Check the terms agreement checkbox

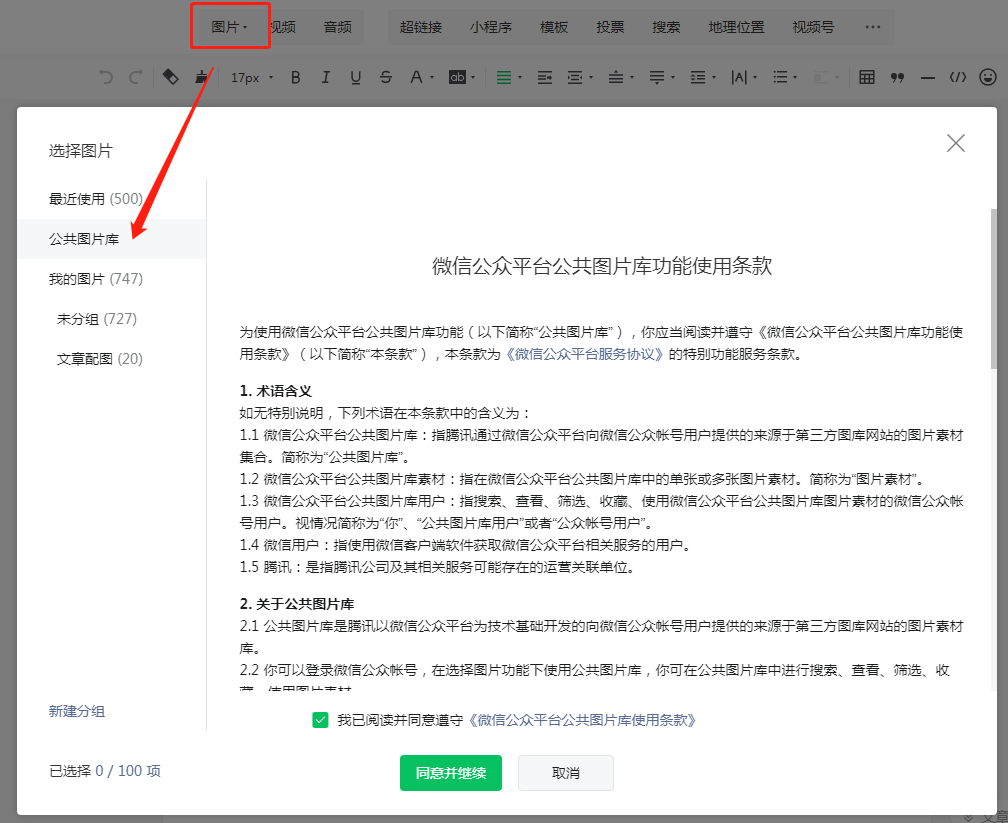tap(320, 718)
